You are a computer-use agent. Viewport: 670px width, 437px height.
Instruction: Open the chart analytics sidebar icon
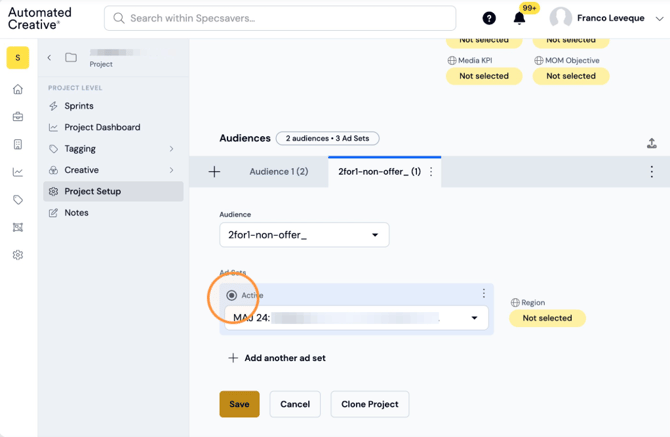point(18,172)
